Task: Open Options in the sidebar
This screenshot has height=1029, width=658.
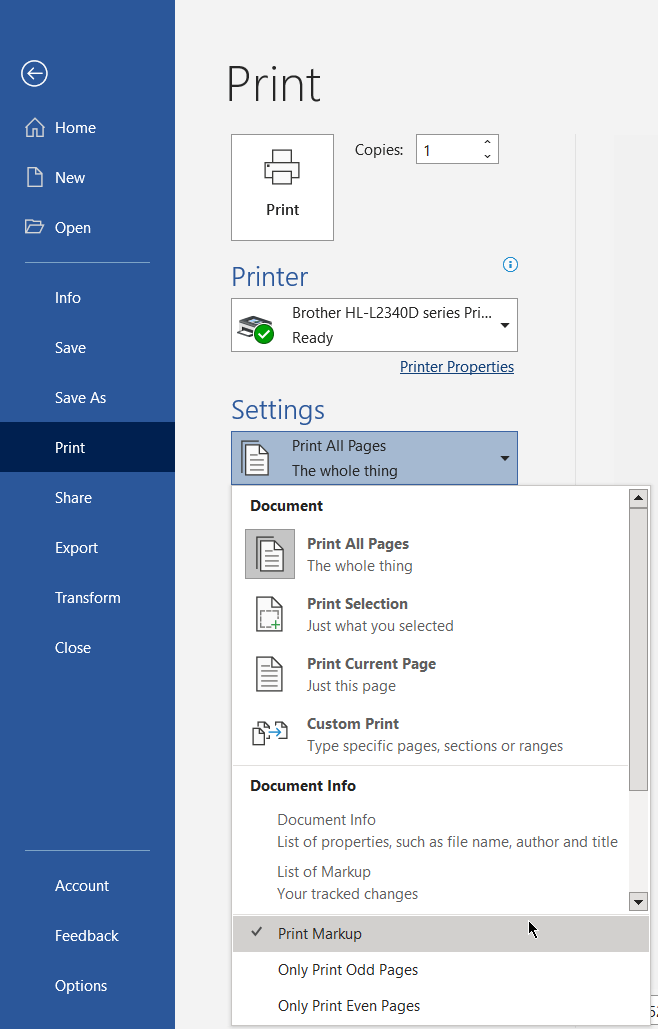Action: 87,985
